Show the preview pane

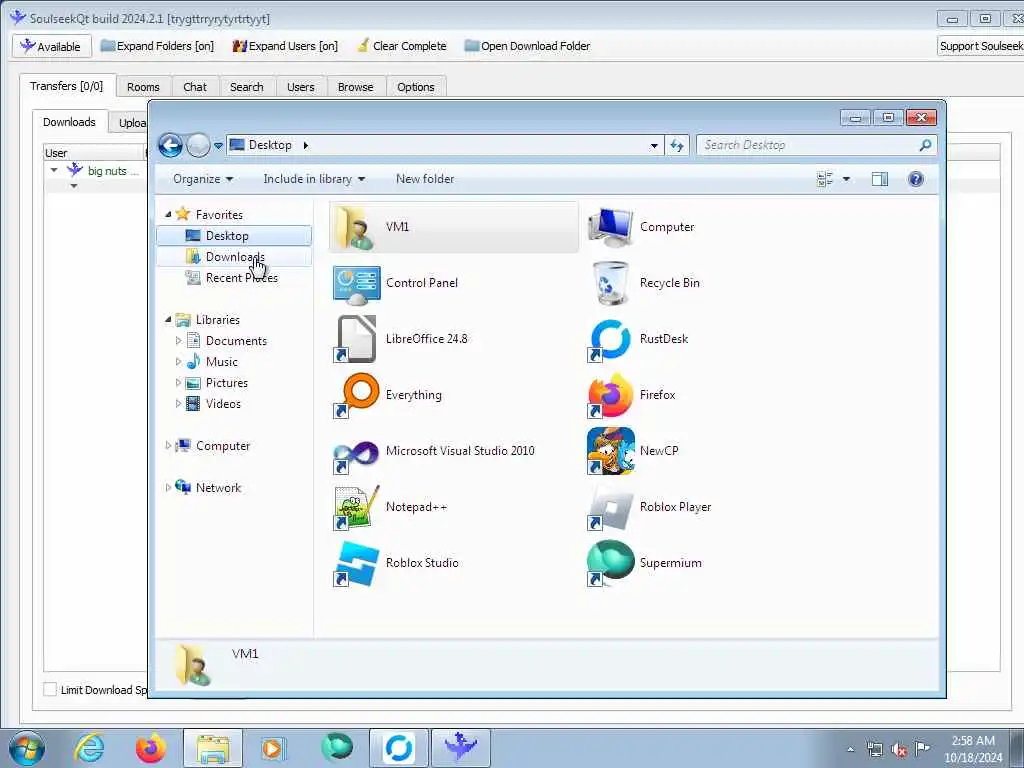(x=880, y=179)
